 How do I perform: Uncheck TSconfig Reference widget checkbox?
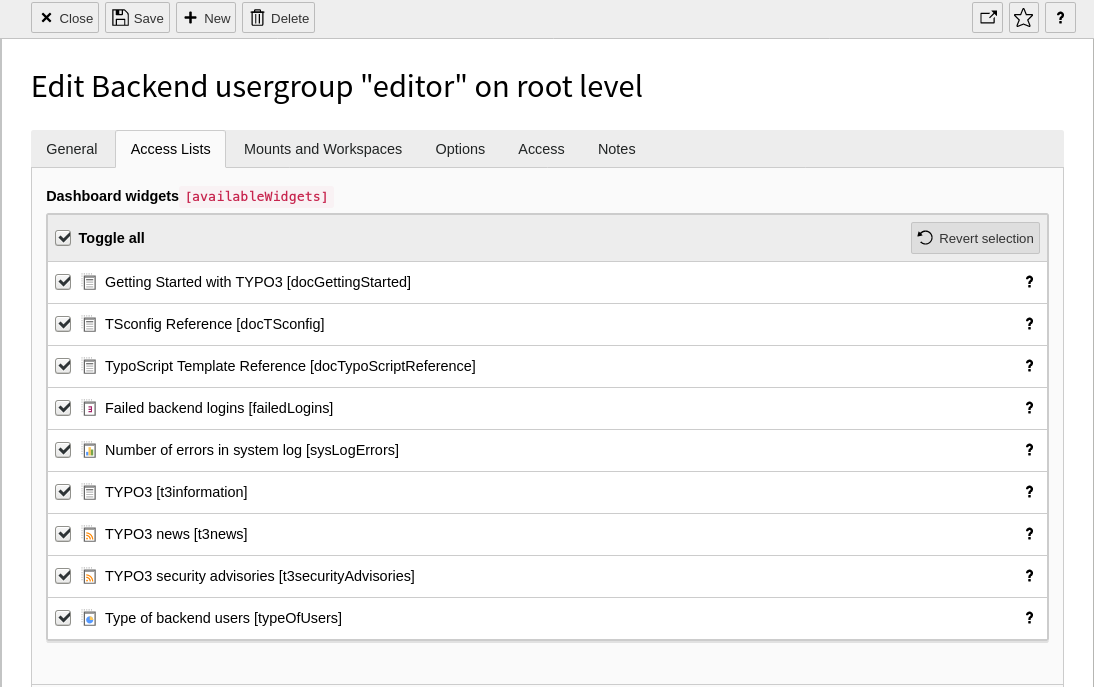pos(63,324)
